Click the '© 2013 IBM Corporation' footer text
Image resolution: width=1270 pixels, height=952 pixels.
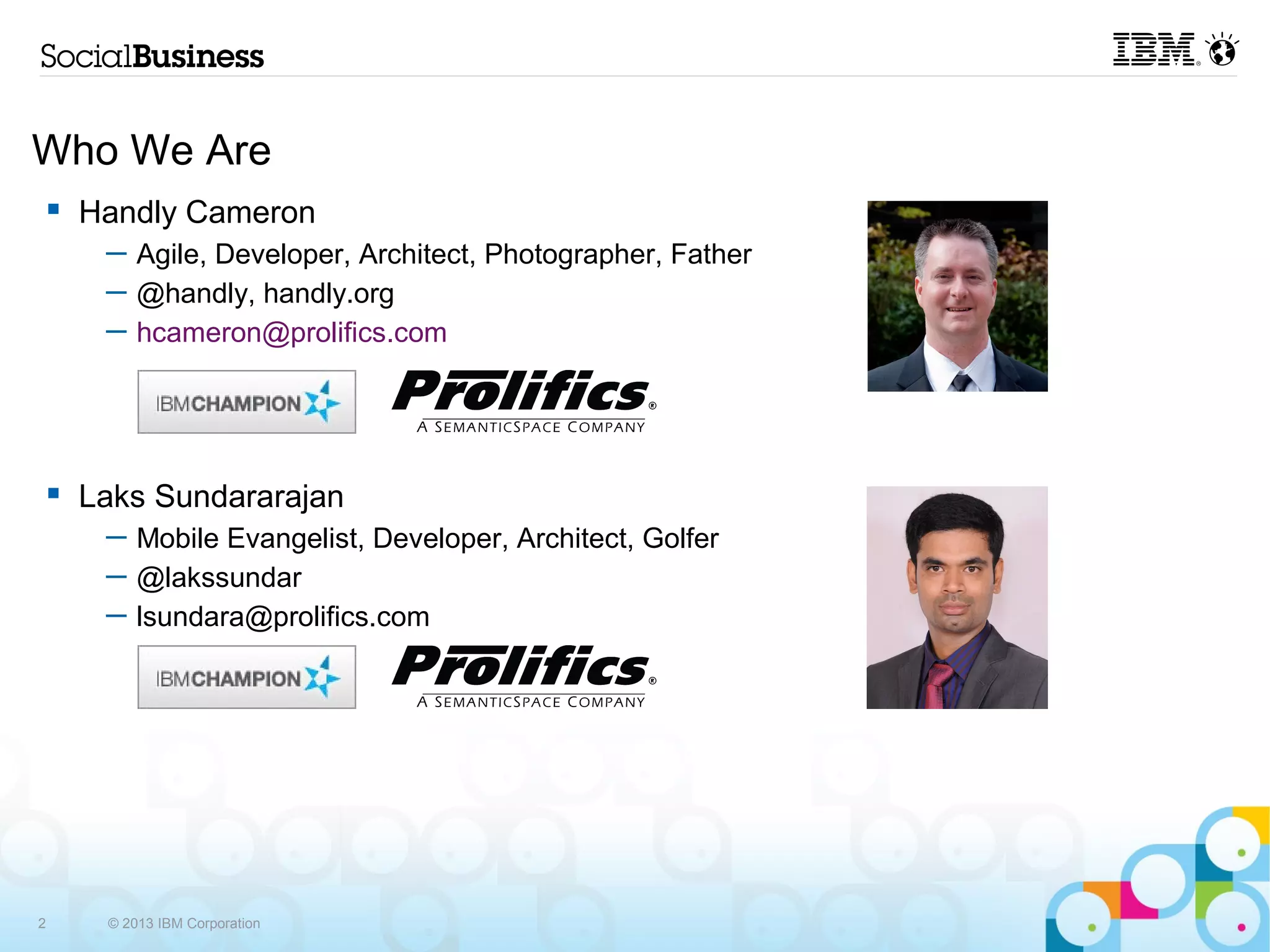[x=184, y=923]
